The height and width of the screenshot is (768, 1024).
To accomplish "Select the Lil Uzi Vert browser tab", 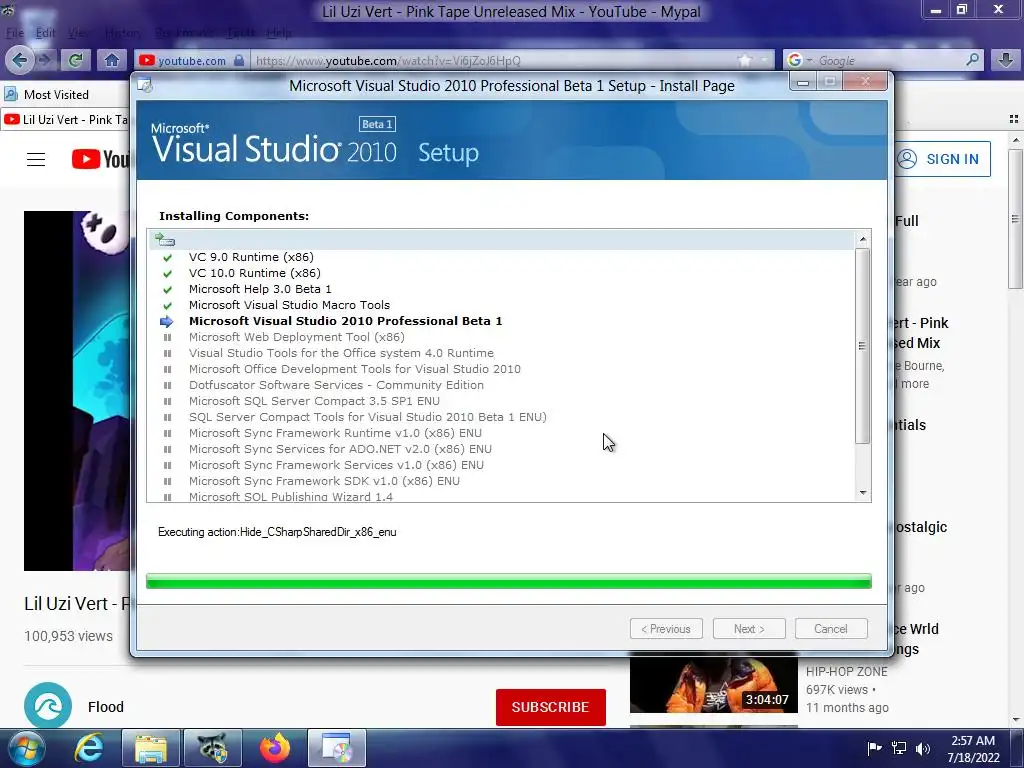I will coord(66,120).
